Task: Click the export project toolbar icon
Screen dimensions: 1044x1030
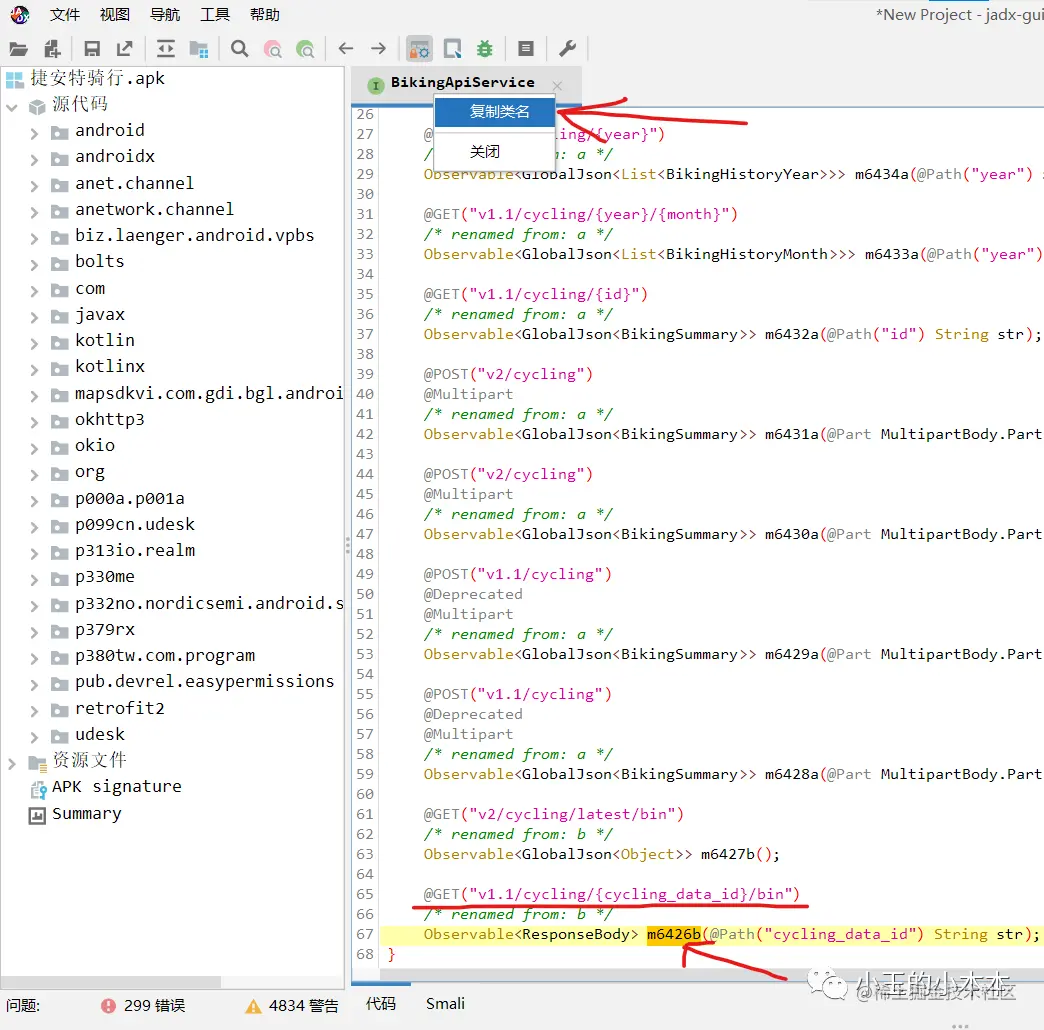Action: coord(125,49)
